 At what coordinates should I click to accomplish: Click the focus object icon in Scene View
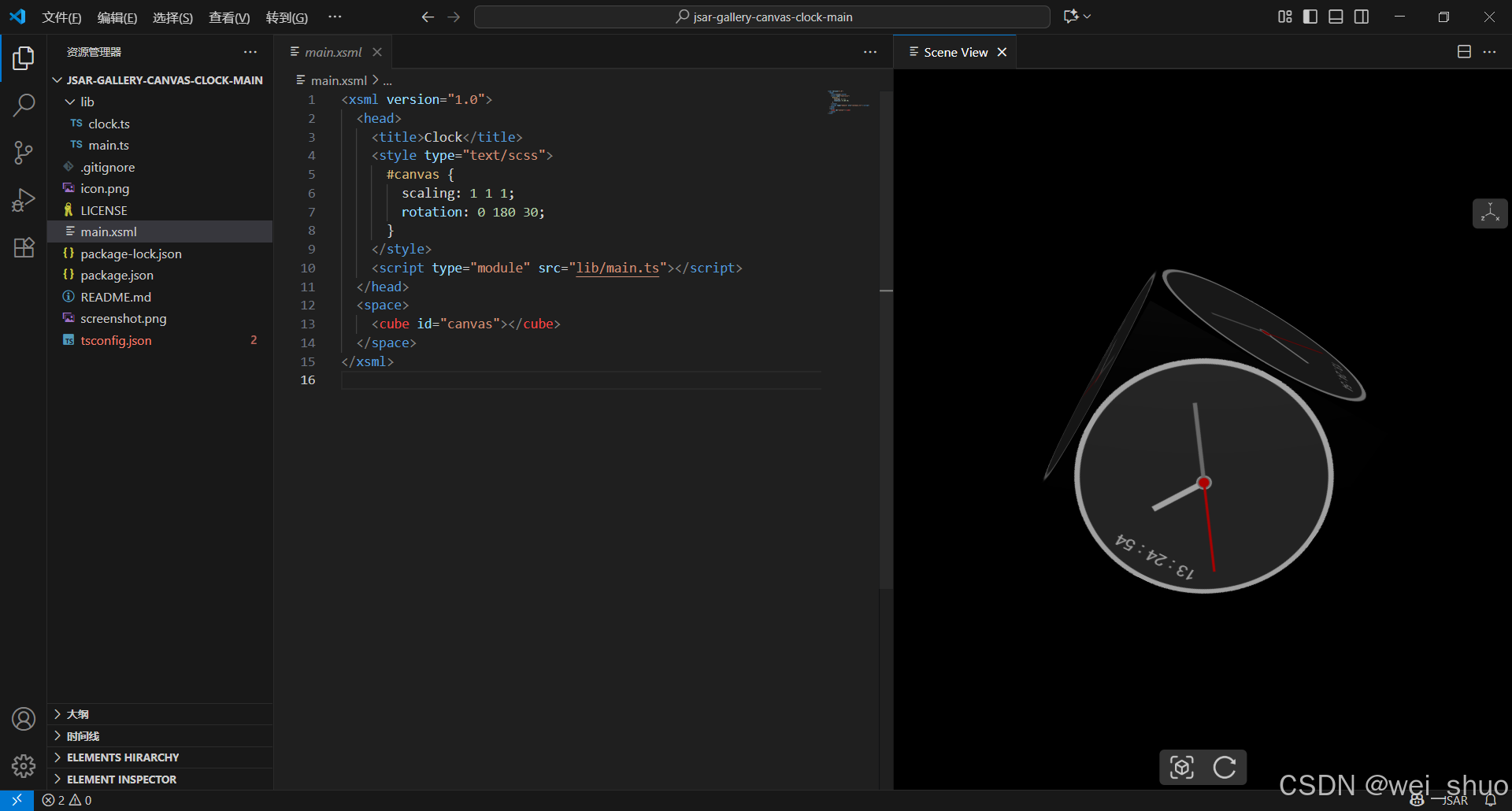1182,767
